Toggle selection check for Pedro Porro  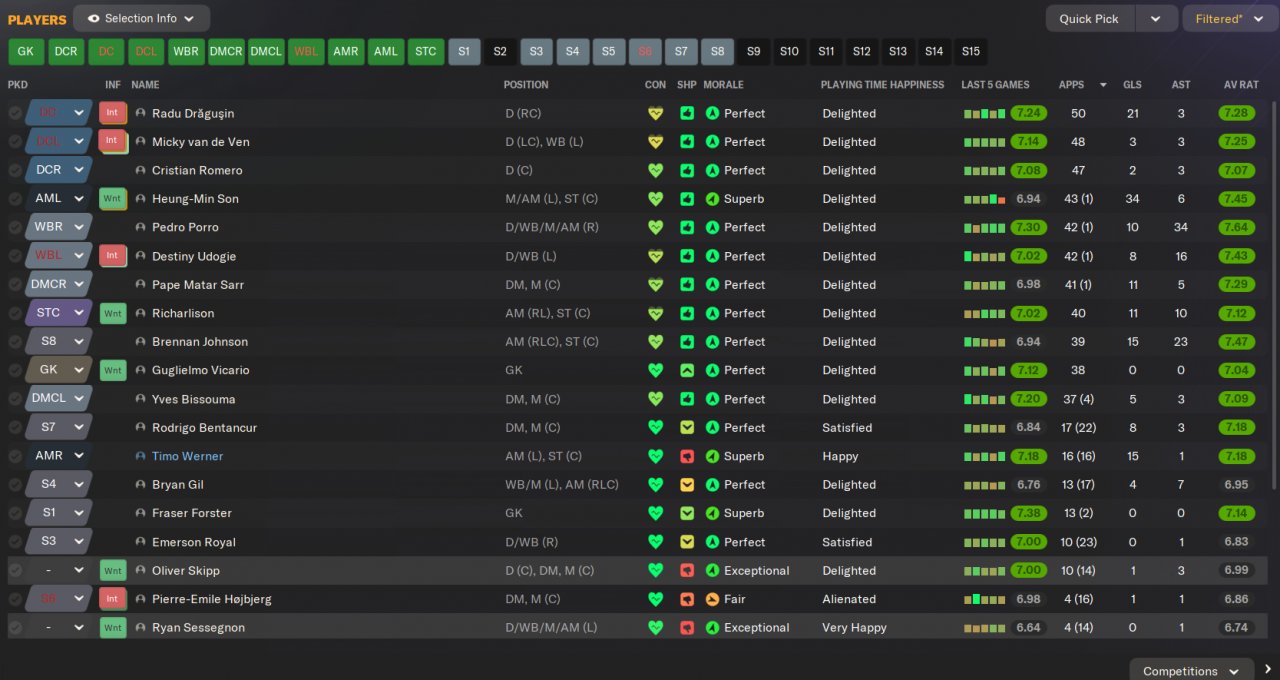(15, 227)
